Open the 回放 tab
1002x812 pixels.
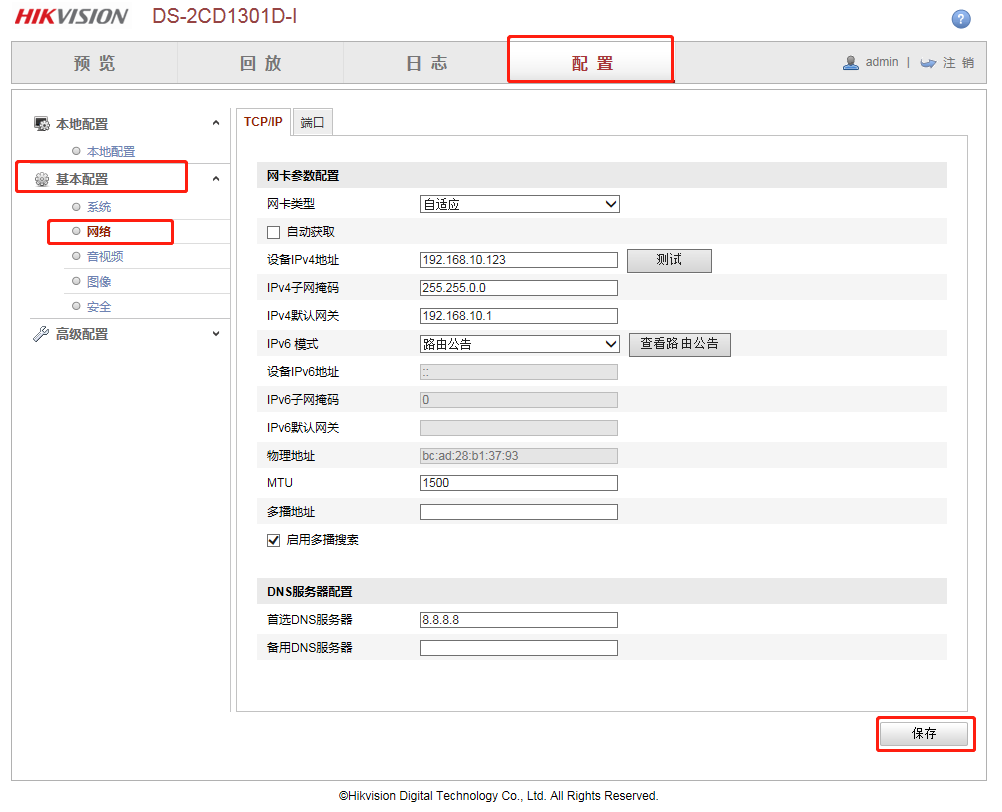tap(261, 63)
